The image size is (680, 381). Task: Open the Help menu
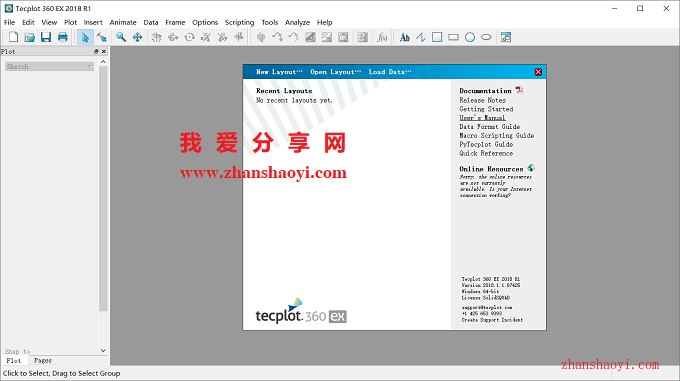click(324, 23)
